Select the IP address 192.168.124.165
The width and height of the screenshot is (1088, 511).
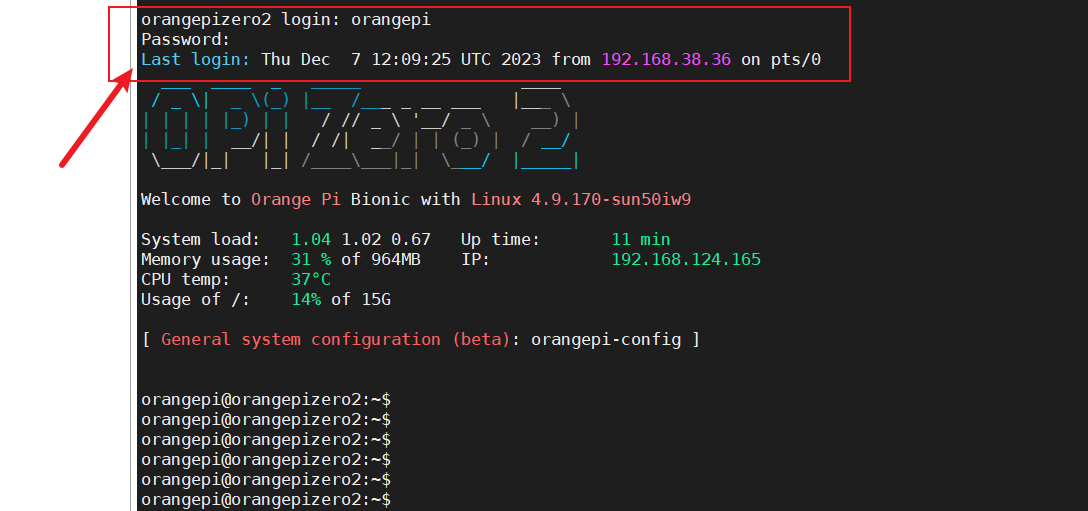(686, 260)
